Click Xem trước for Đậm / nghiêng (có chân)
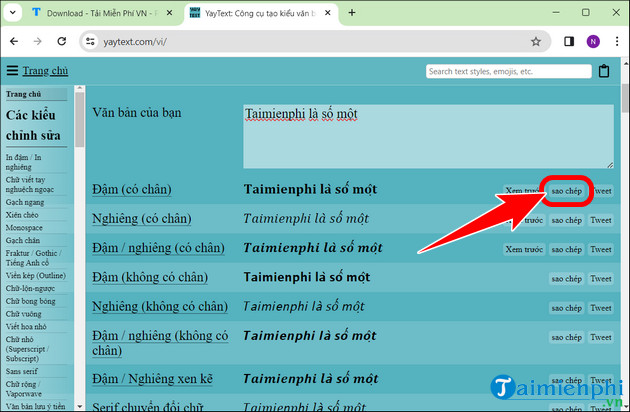 (x=524, y=250)
